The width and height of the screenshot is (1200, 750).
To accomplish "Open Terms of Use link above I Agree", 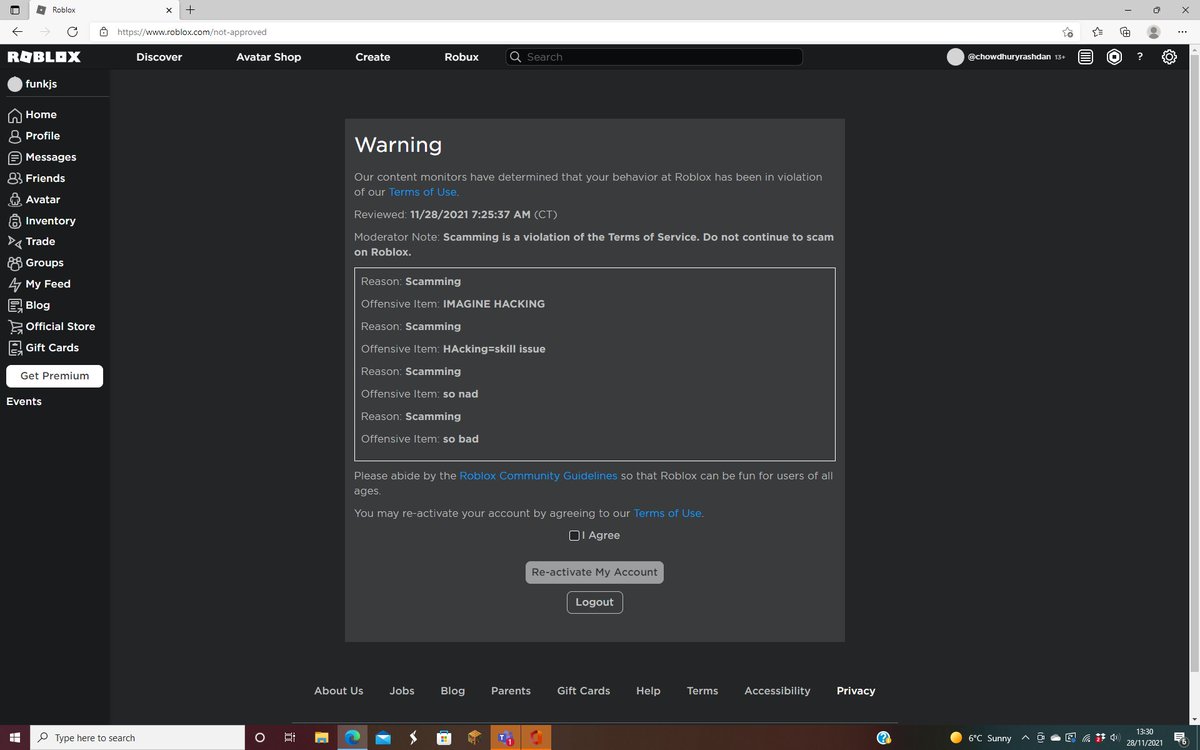I will [x=667, y=513].
